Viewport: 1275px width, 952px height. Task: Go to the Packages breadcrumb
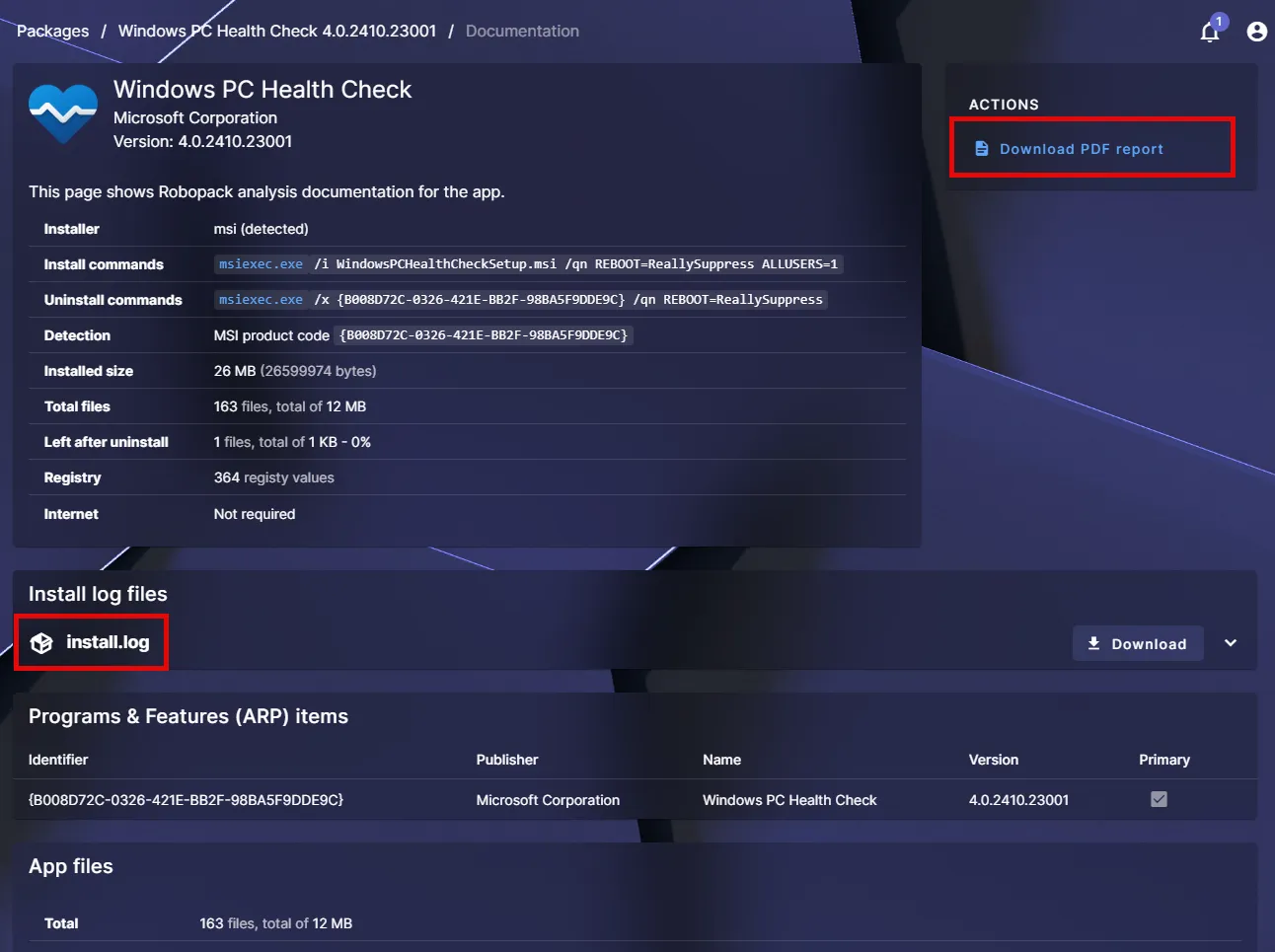coord(52,31)
